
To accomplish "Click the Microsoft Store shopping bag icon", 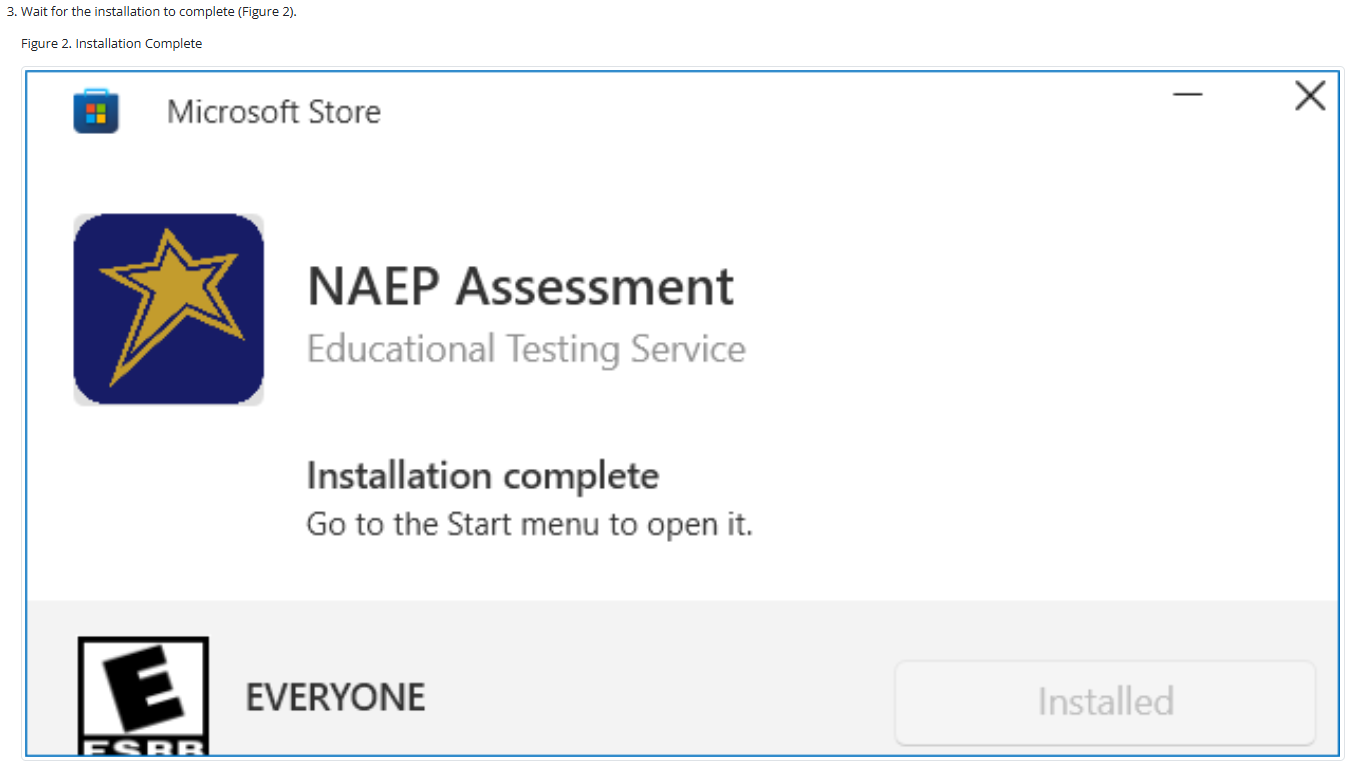I will (96, 111).
